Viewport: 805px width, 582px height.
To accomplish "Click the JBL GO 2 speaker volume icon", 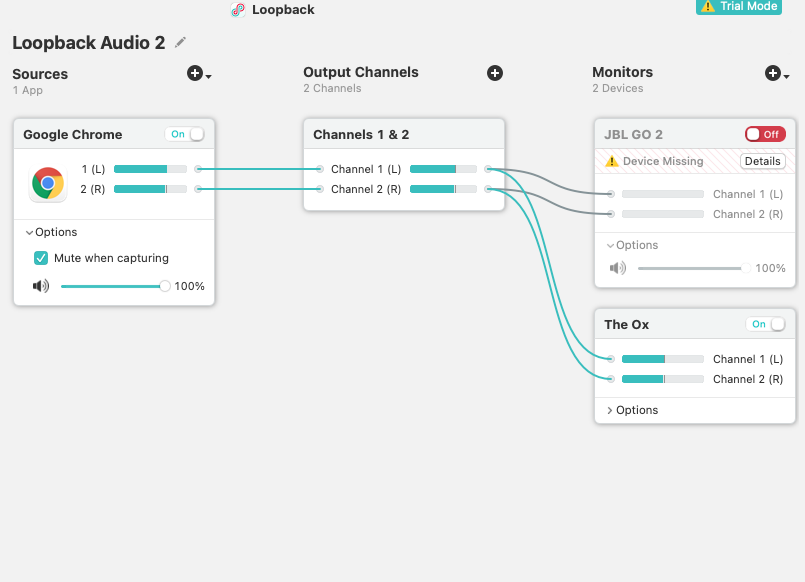I will (x=618, y=268).
